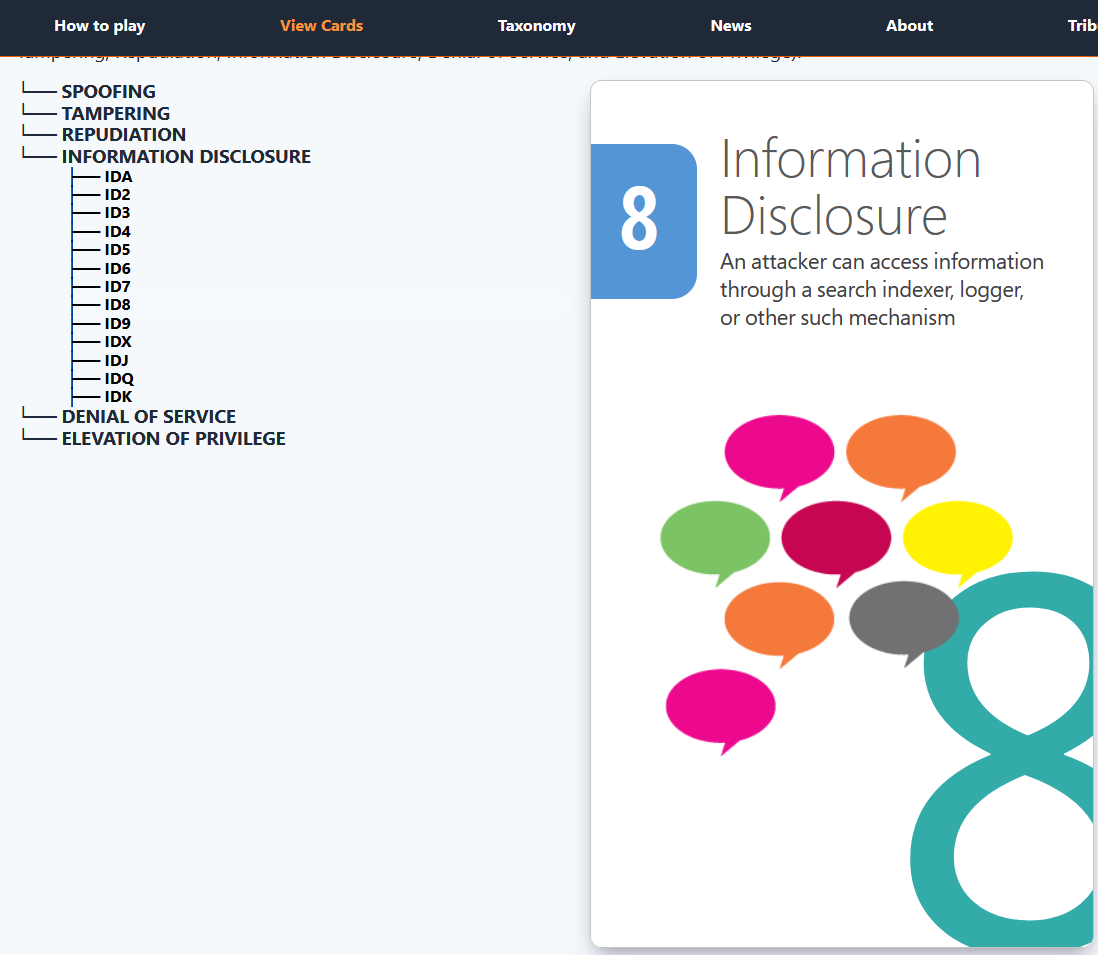
Task: Select the View Cards nav item
Action: 321,26
